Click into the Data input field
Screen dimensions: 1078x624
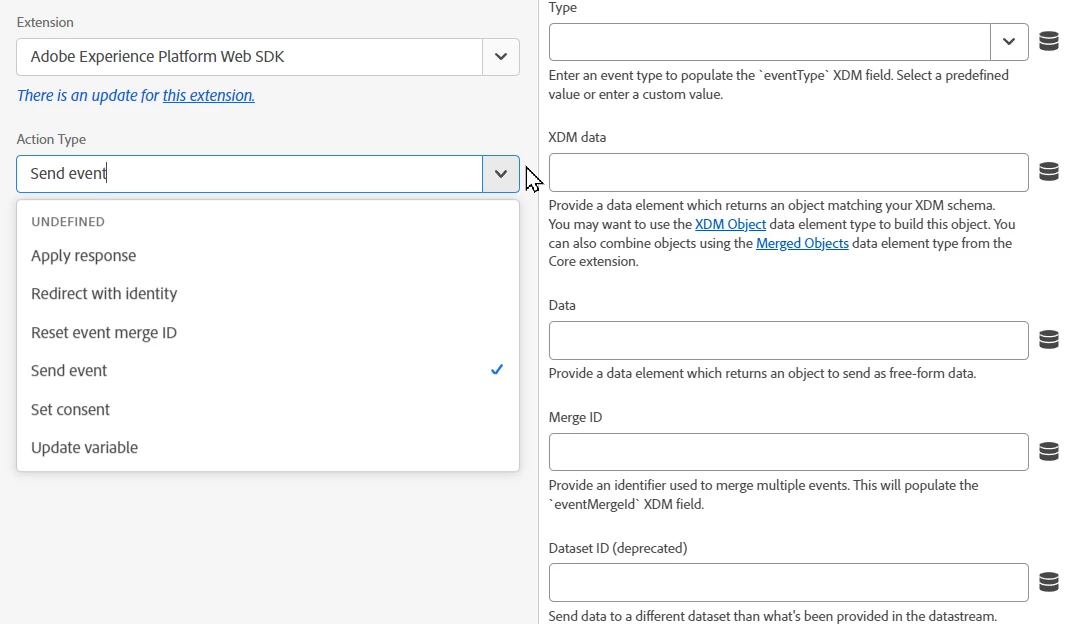tap(789, 340)
